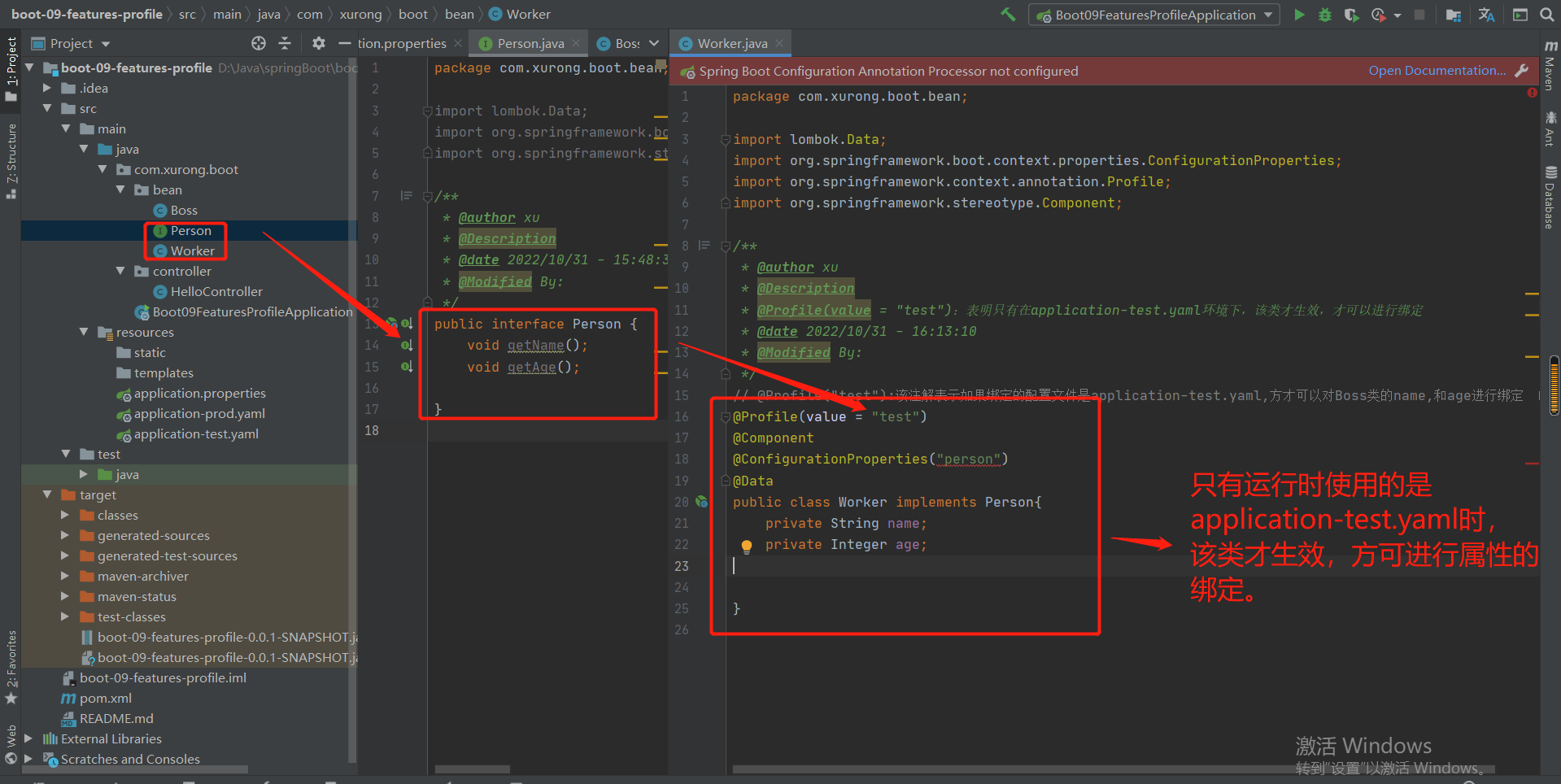The width and height of the screenshot is (1561, 784).
Task: Expand the .idea folder
Action: coord(48,88)
